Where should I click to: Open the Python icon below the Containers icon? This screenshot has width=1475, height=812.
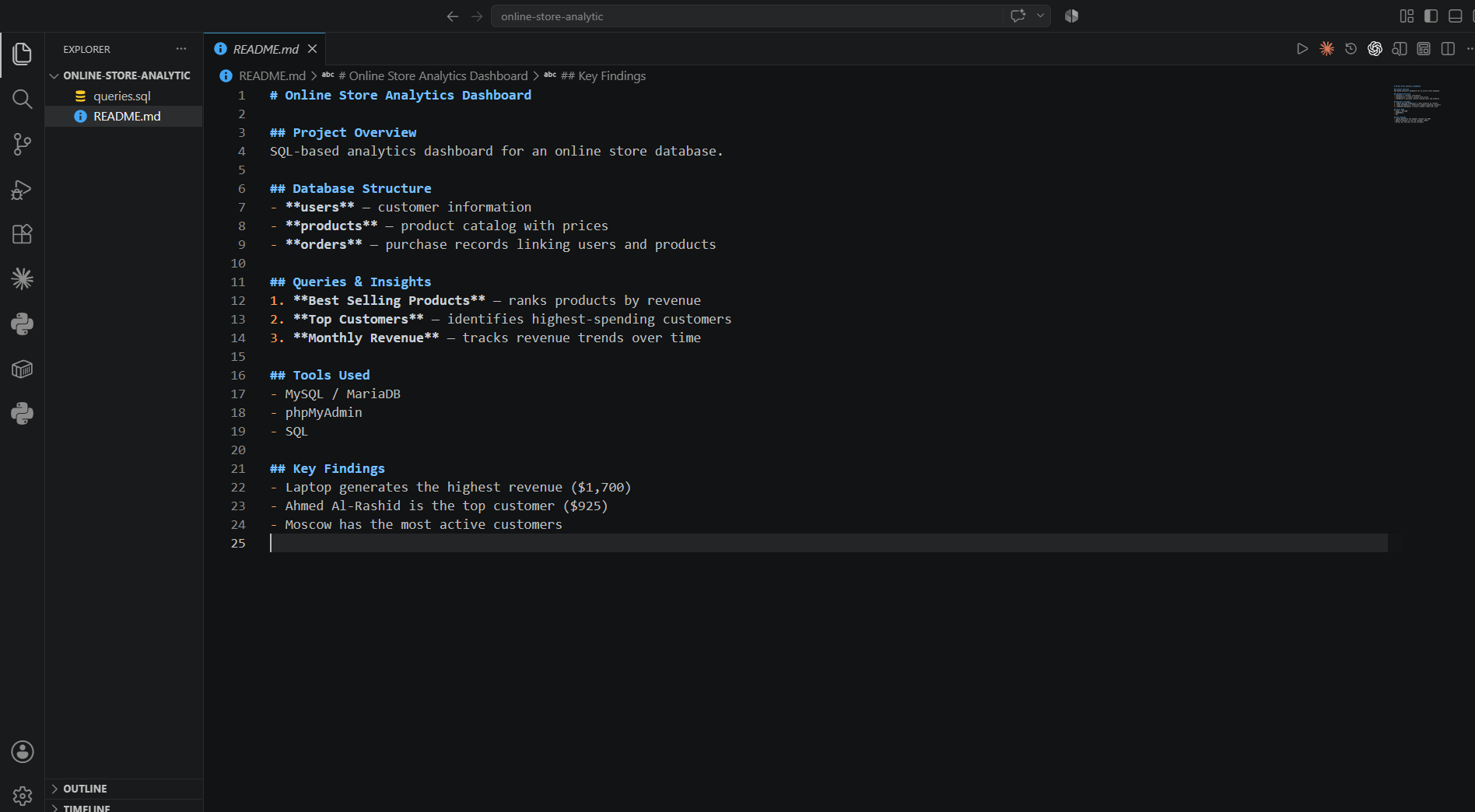click(x=23, y=413)
